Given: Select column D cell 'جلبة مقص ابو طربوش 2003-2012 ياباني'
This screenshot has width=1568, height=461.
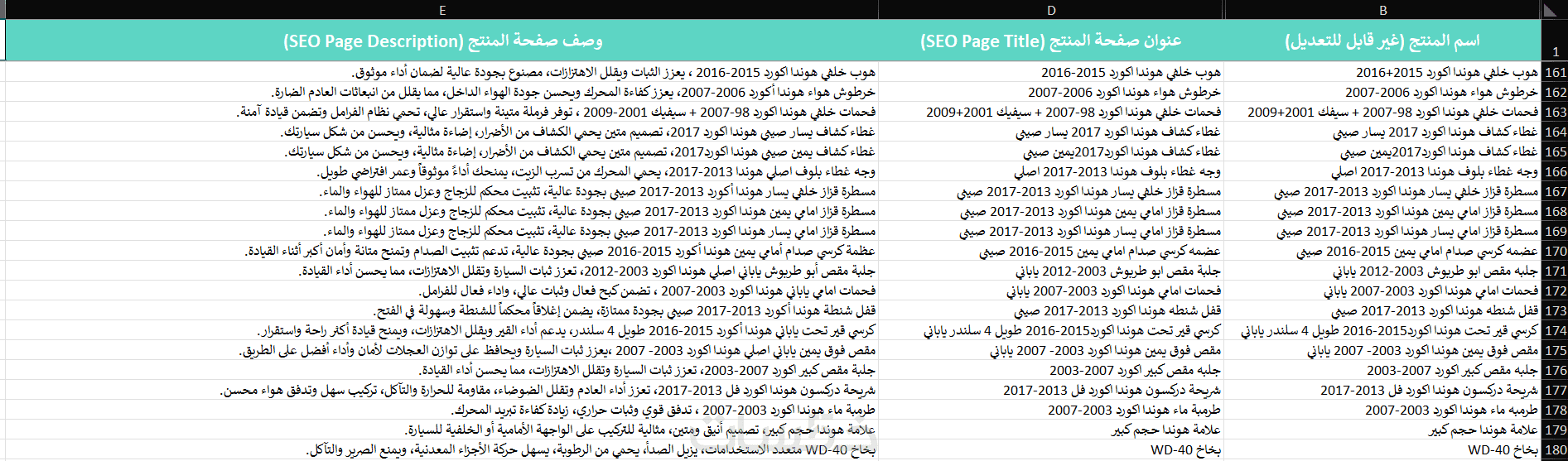Looking at the screenshot, I should click(x=1051, y=271).
